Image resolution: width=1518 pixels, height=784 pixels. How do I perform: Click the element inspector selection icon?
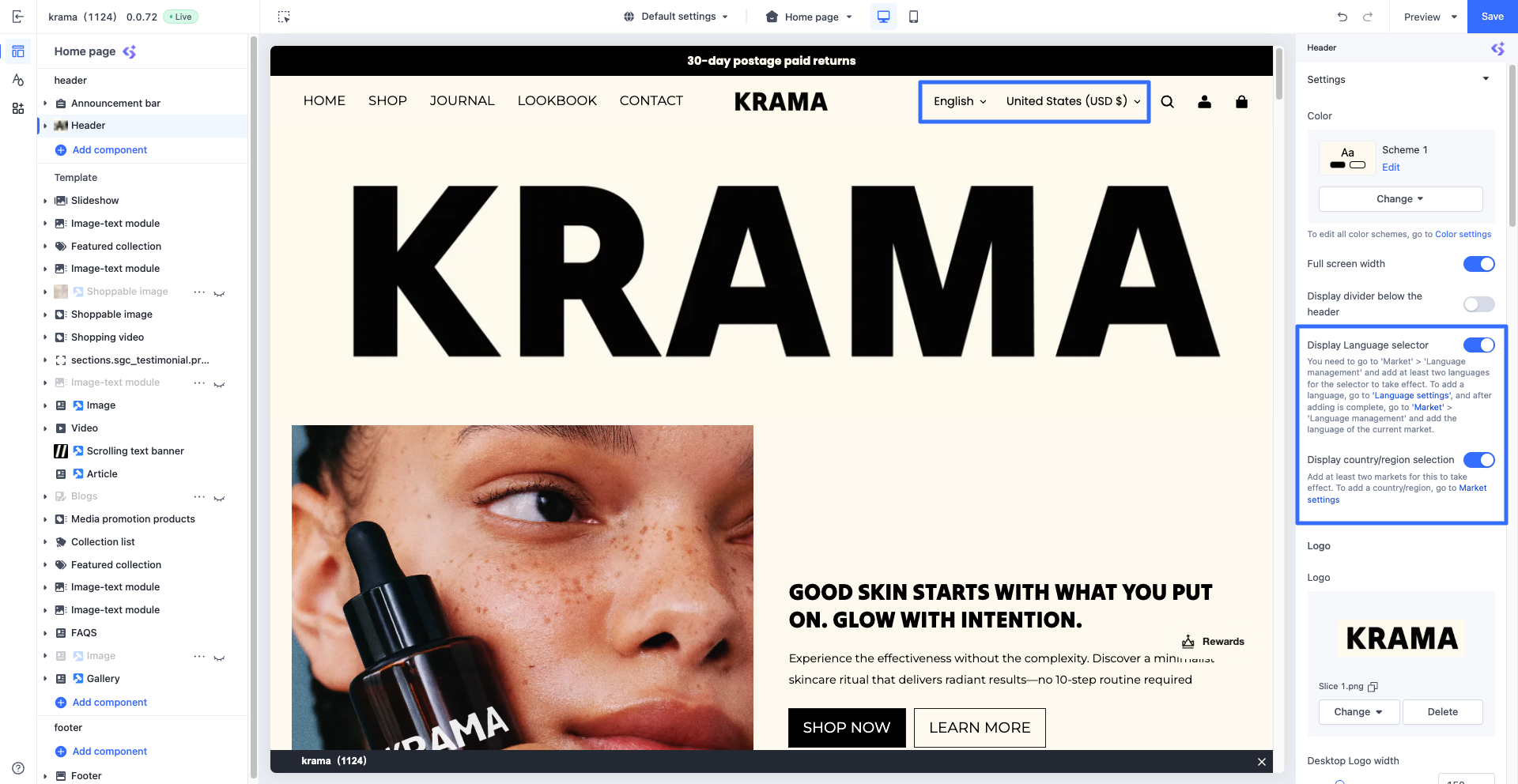pyautogui.click(x=284, y=17)
